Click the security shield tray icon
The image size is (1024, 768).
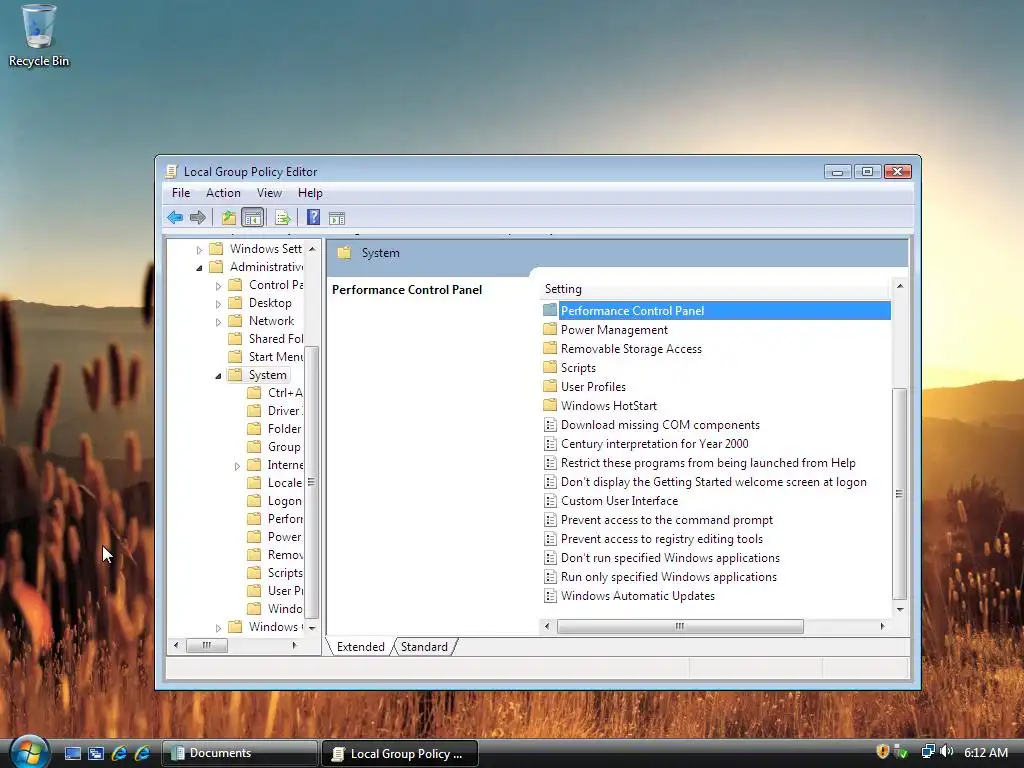[x=882, y=752]
